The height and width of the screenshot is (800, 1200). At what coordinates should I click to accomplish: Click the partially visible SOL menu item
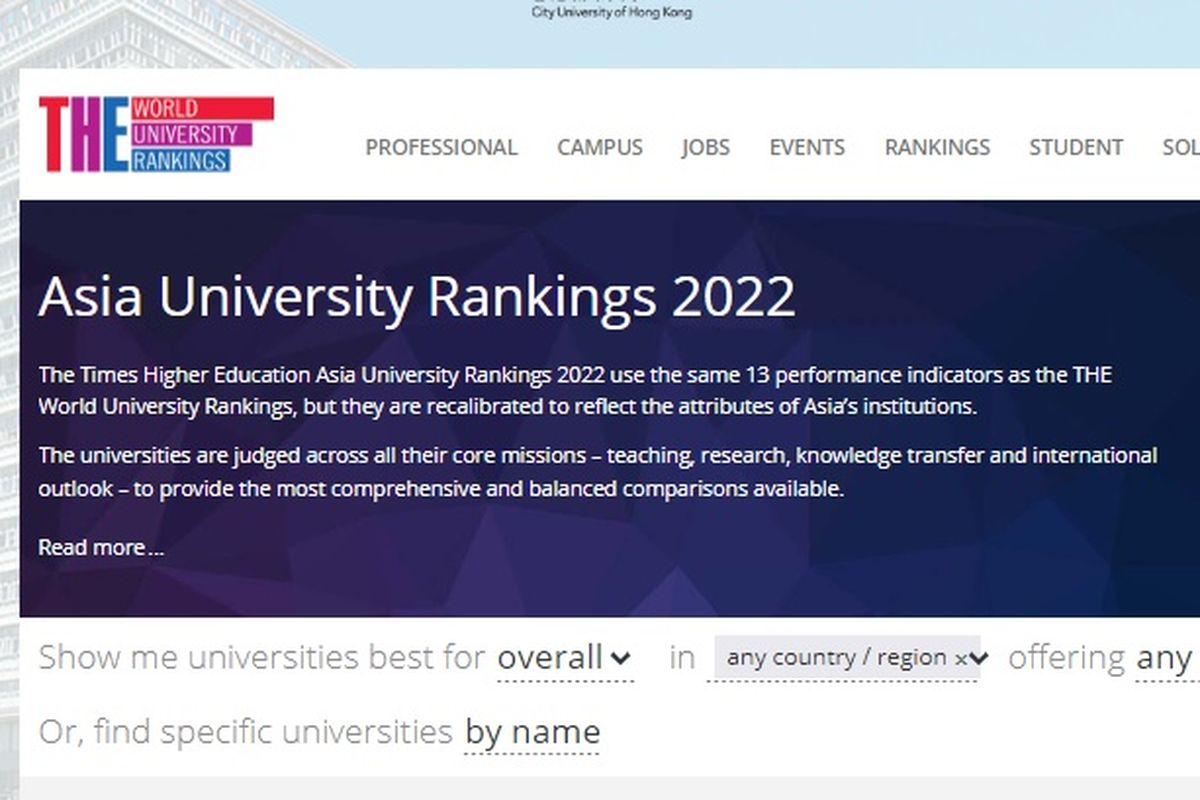tap(1180, 148)
